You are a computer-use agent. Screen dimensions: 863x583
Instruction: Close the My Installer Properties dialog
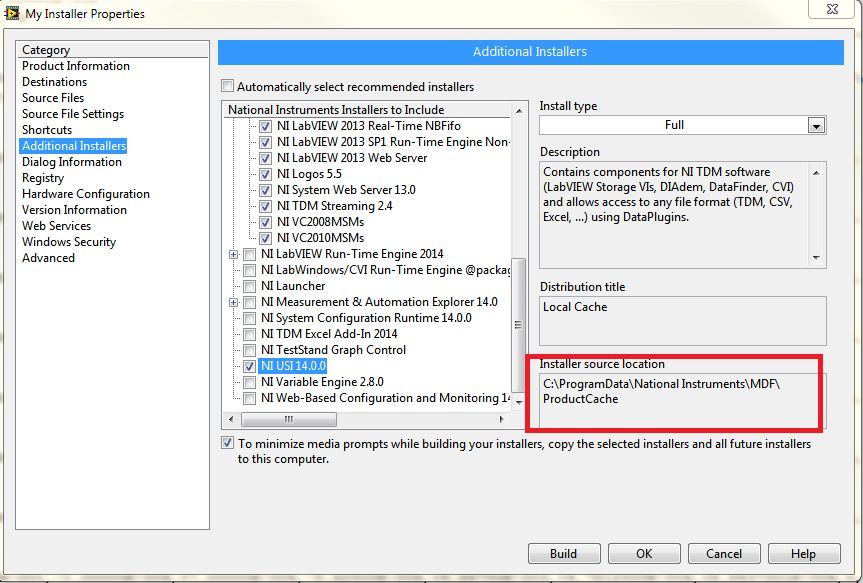(x=832, y=8)
